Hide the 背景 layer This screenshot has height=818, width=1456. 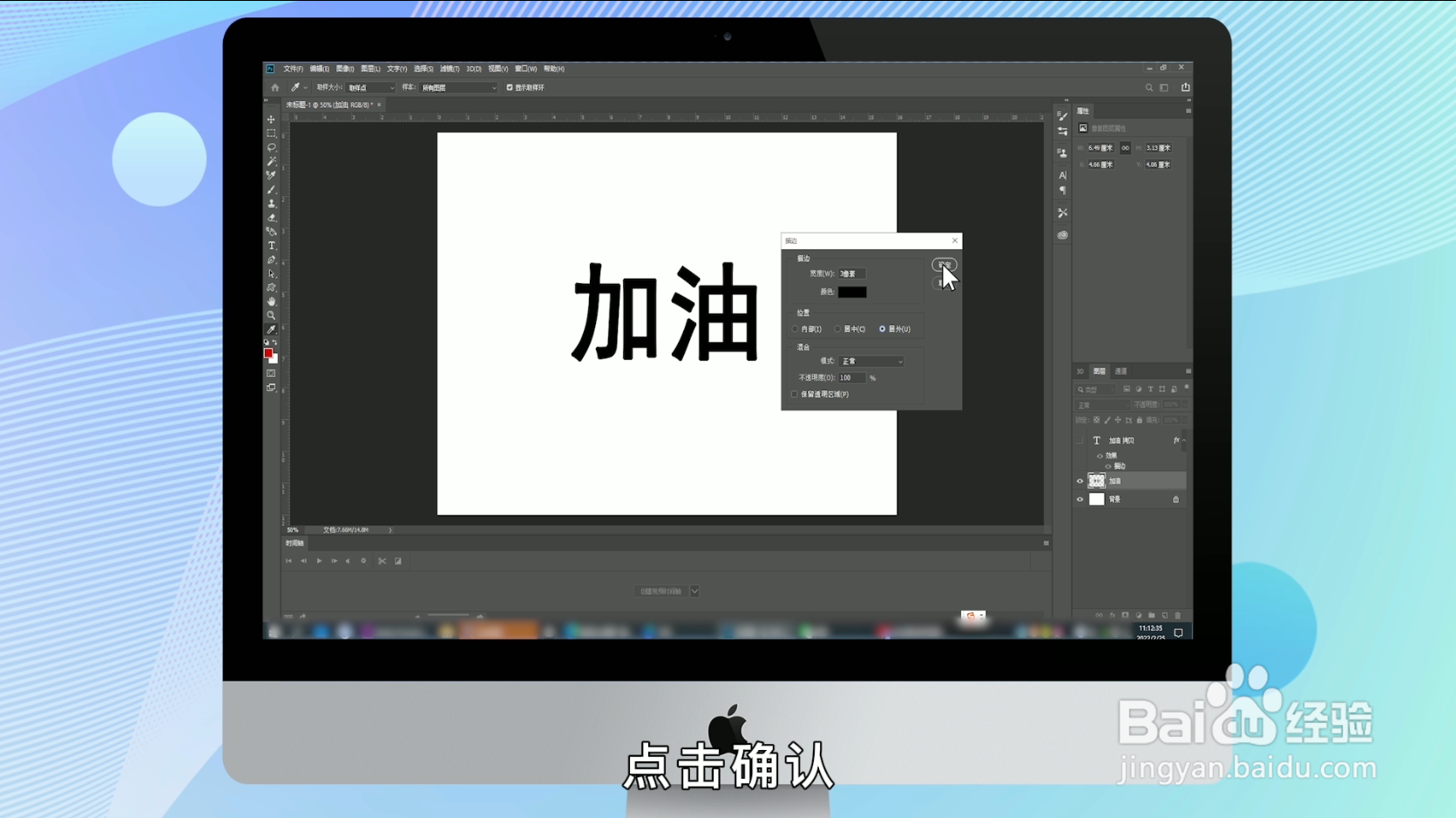[x=1080, y=499]
